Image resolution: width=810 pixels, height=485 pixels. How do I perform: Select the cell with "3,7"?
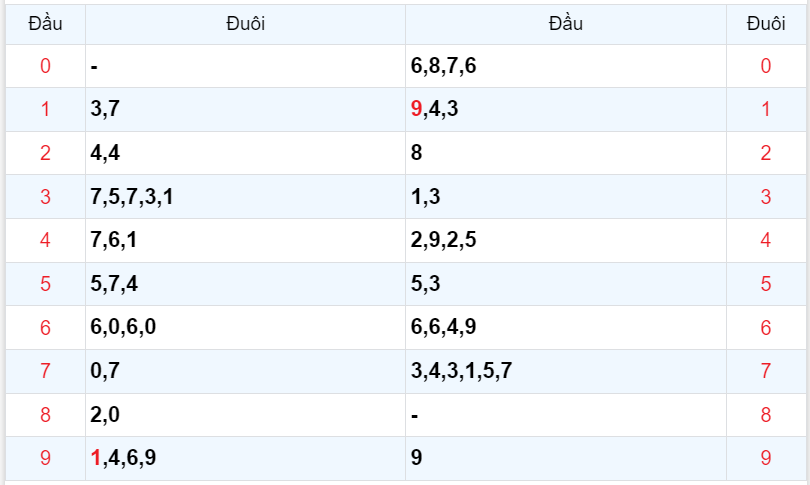pos(105,110)
